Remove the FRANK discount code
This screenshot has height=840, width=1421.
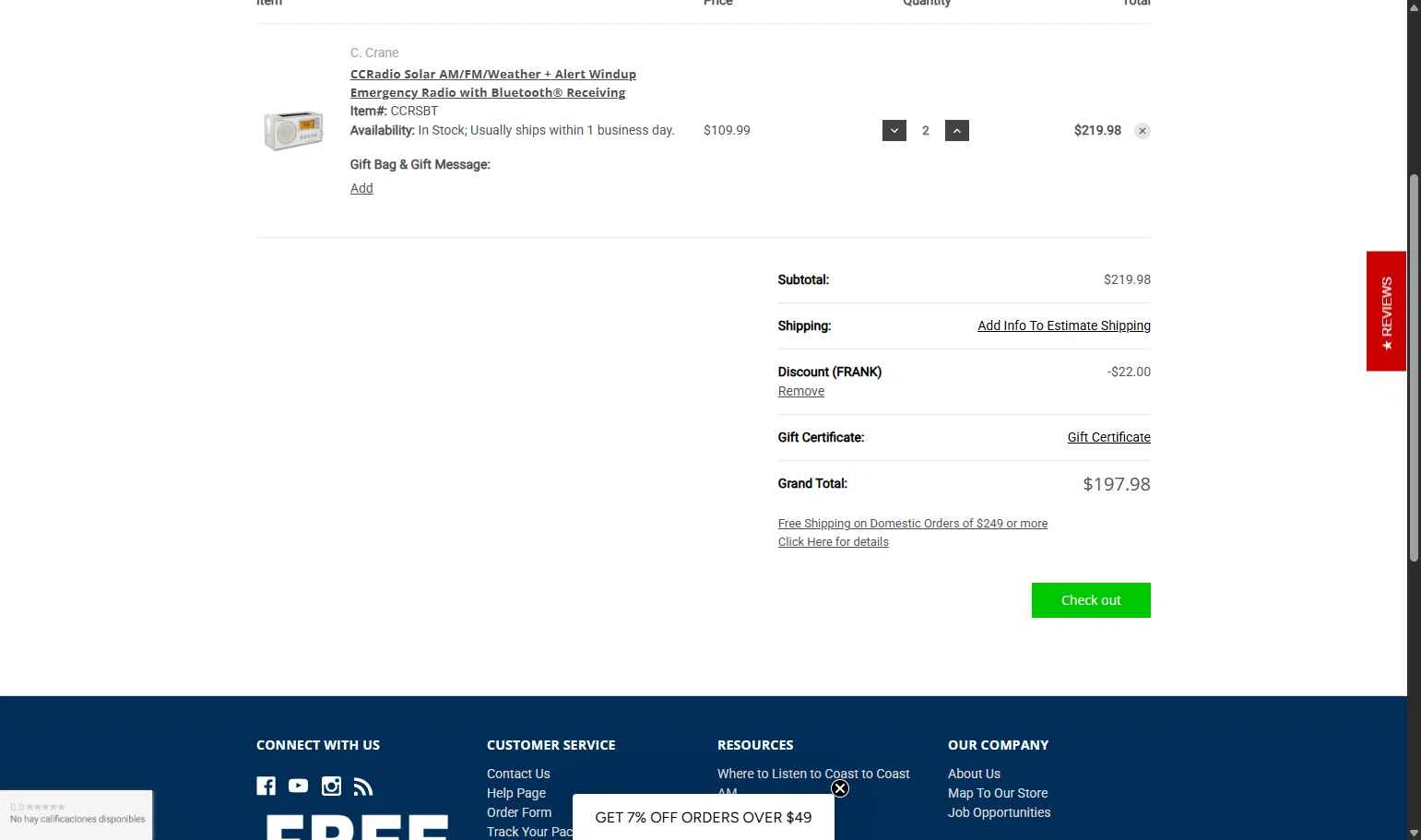tap(801, 391)
